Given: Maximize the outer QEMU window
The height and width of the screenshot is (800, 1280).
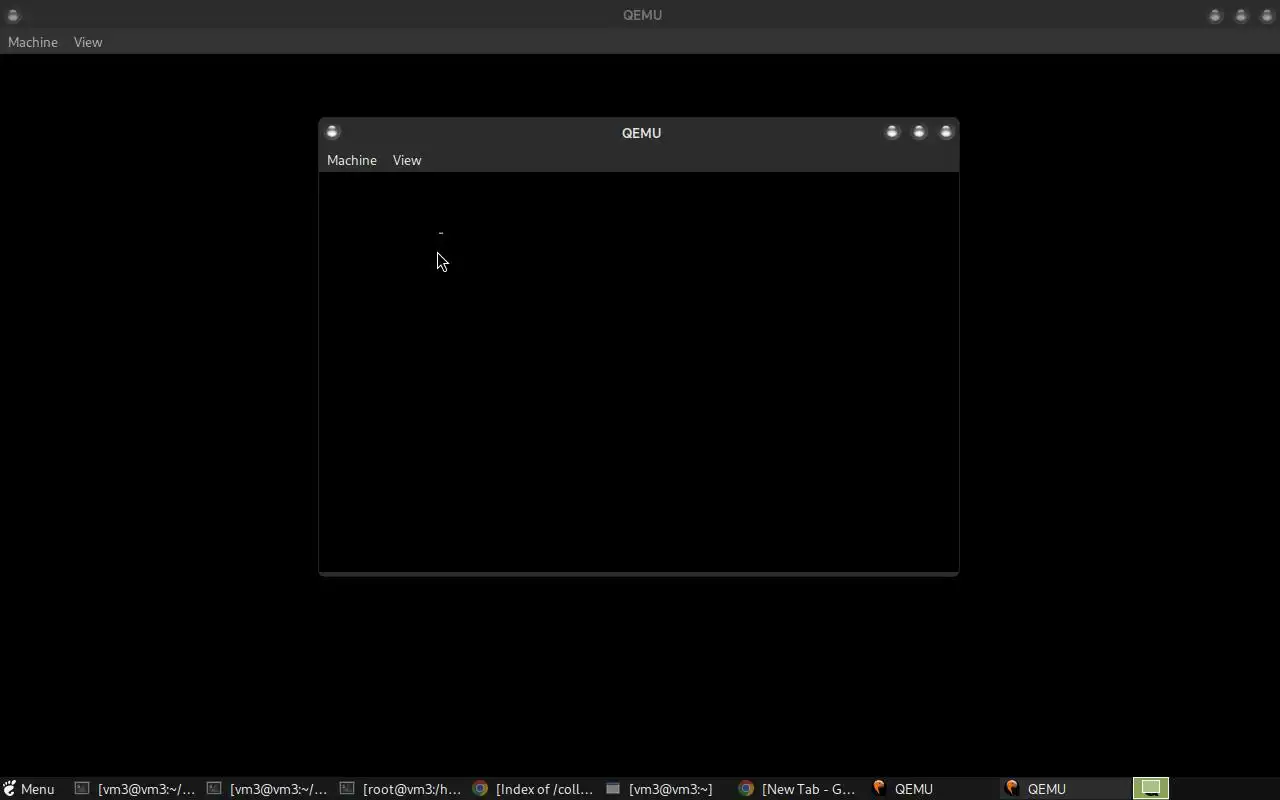Looking at the screenshot, I should [1241, 15].
